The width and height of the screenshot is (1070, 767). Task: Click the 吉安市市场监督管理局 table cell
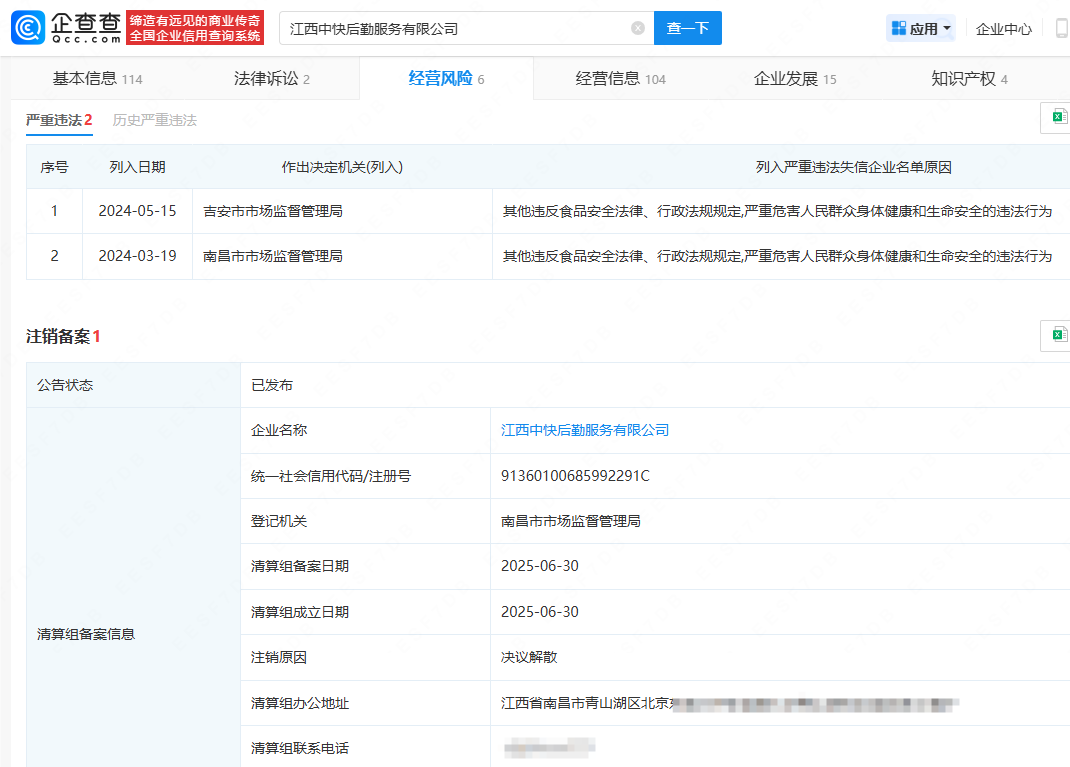(273, 211)
